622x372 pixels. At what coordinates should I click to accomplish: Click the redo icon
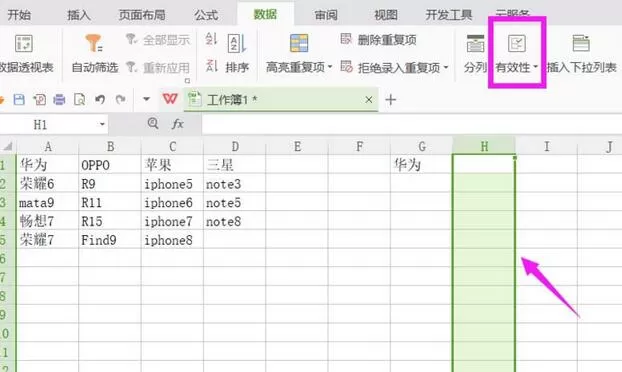[x=121, y=99]
